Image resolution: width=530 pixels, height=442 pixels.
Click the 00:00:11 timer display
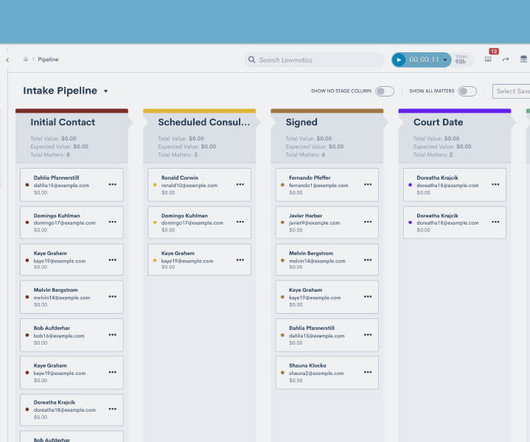[x=424, y=60]
